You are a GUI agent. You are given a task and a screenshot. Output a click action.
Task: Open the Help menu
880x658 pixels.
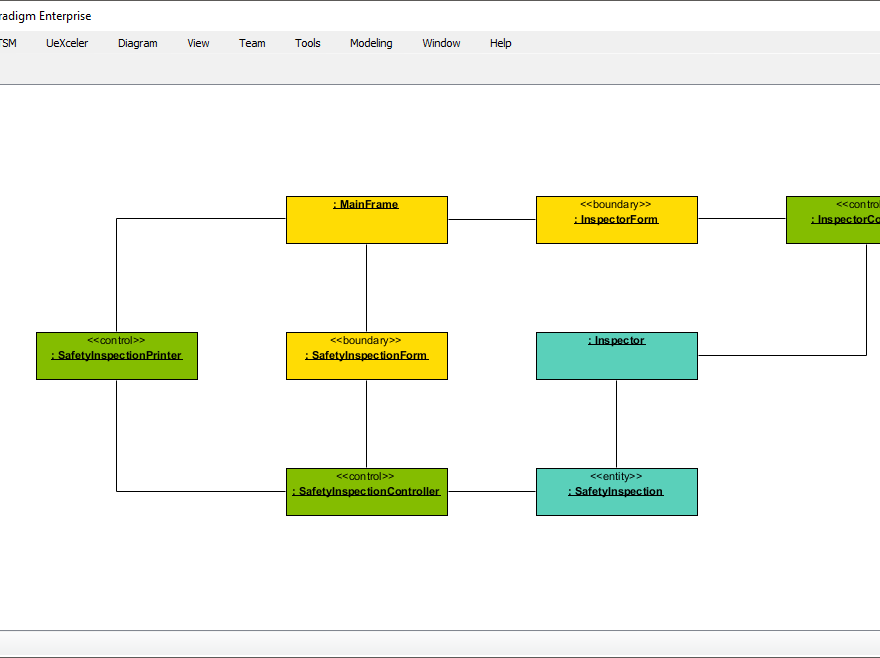click(x=500, y=43)
